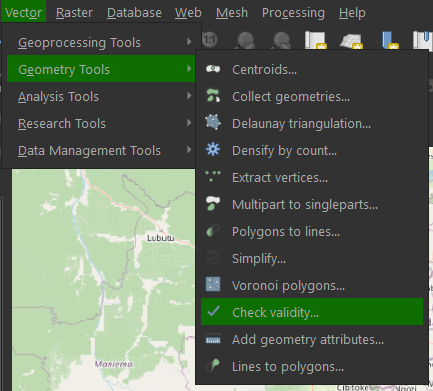Viewport: 433px width, 391px height.
Task: Choose Add geometry attributes... menu entry
Action: pos(312,340)
